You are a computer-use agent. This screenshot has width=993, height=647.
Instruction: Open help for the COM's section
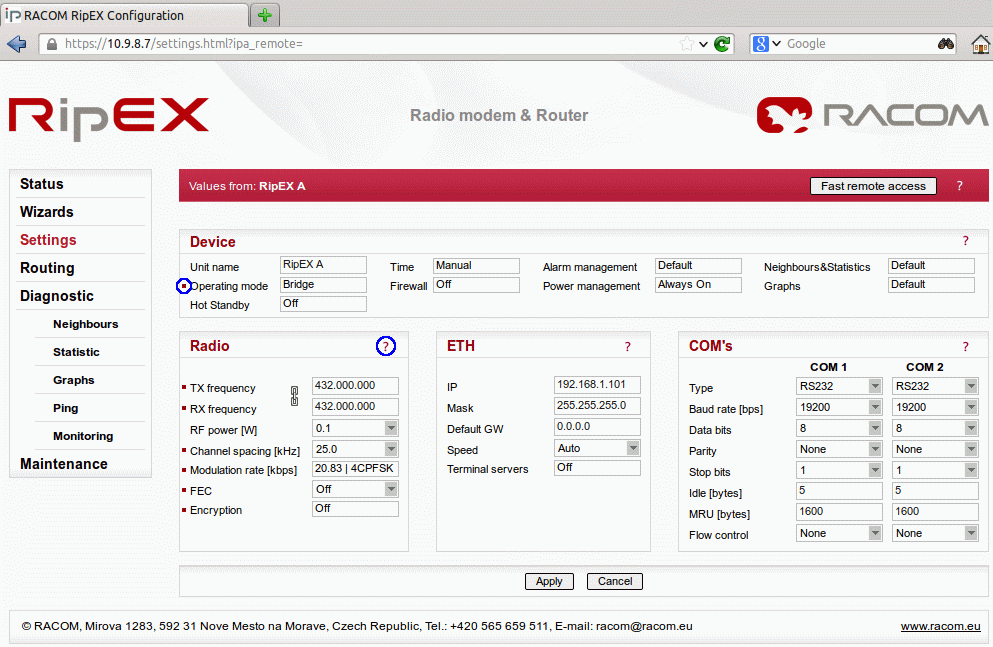point(965,347)
